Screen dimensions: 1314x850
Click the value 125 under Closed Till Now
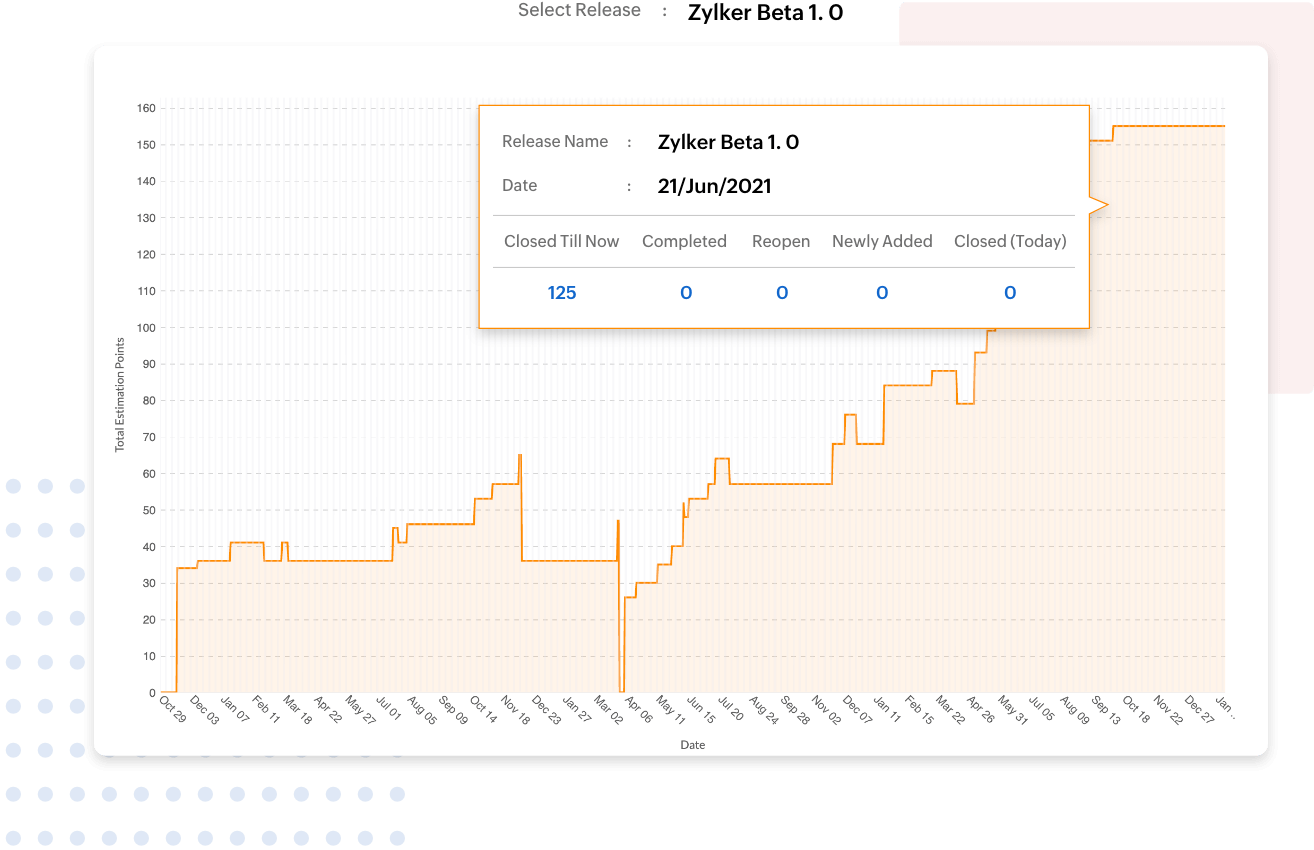pos(562,293)
